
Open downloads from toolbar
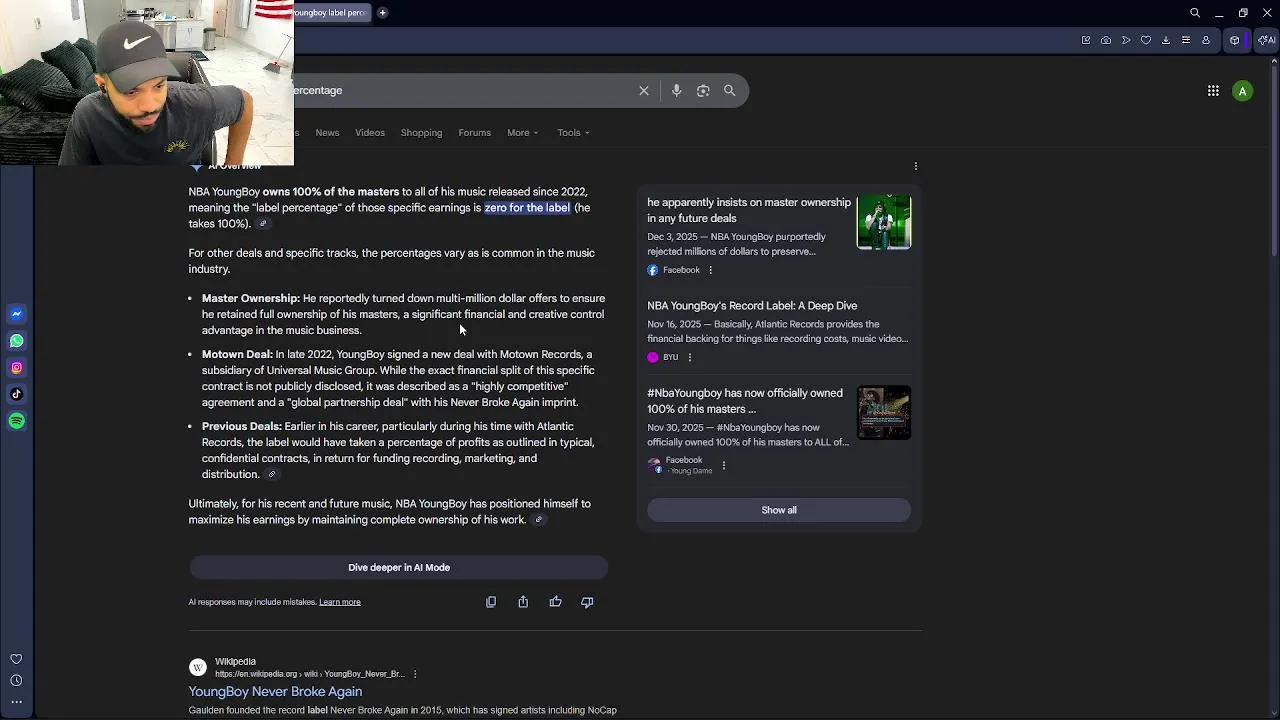click(x=1166, y=40)
